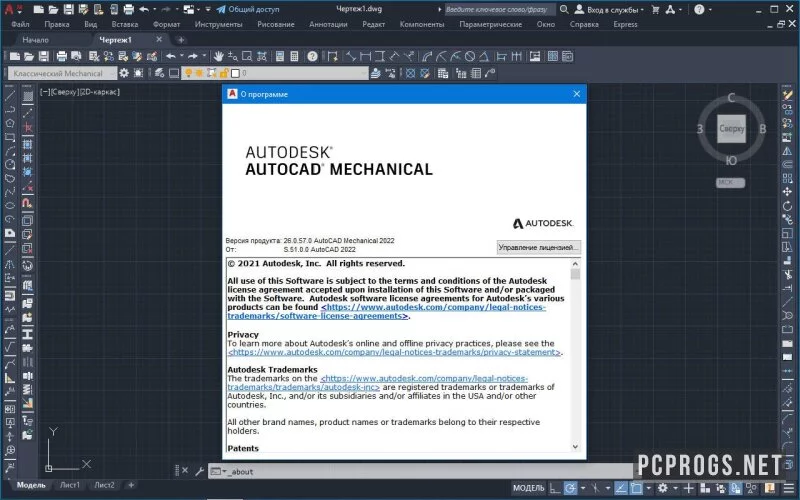
Task: Click the Сверху face on the ViewCube
Action: coord(731,129)
